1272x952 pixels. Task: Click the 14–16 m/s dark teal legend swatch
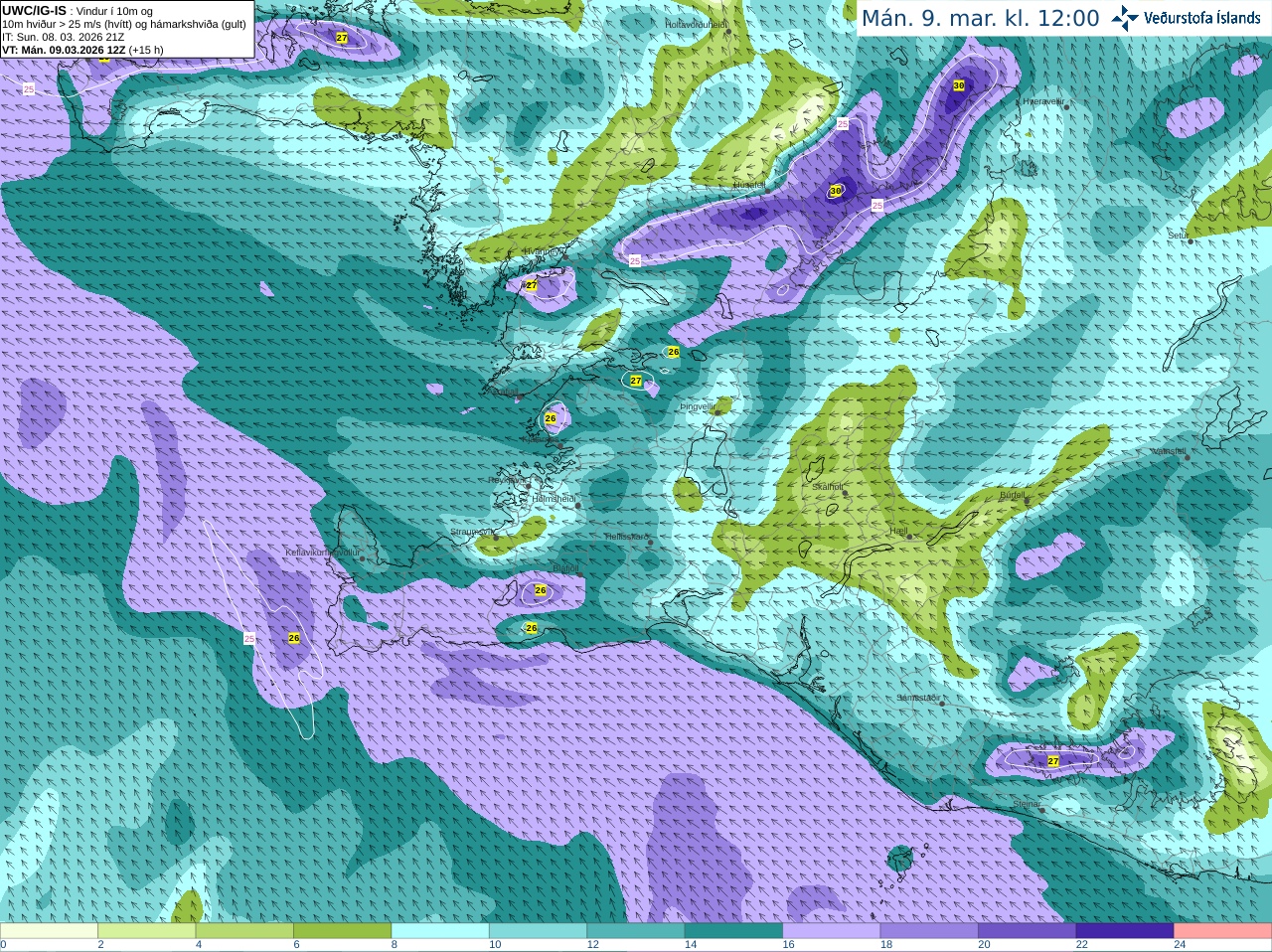733,931
